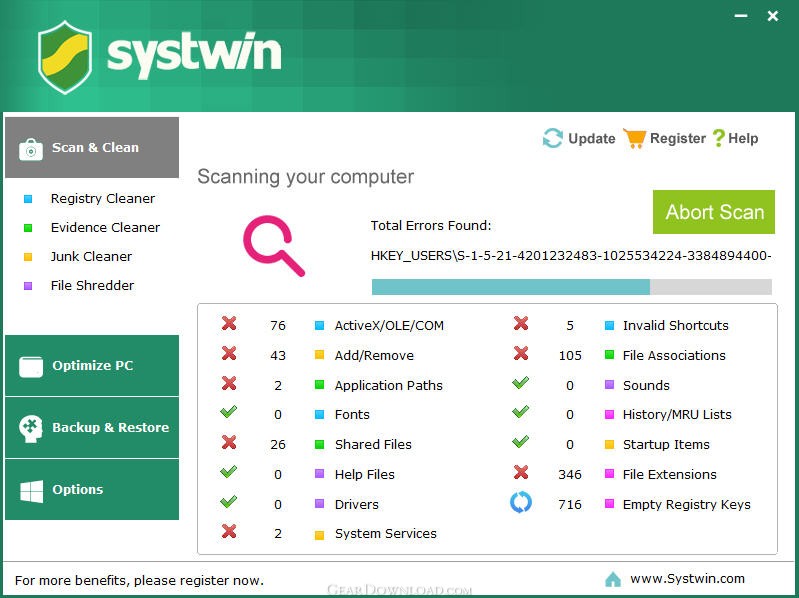The height and width of the screenshot is (598, 799).
Task: Click the scan progress bar
Action: point(572,287)
